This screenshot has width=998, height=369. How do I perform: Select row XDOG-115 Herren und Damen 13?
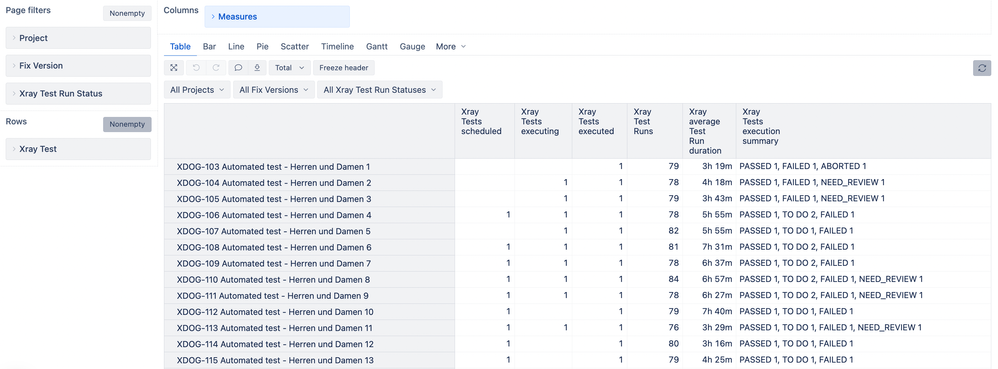(309, 360)
